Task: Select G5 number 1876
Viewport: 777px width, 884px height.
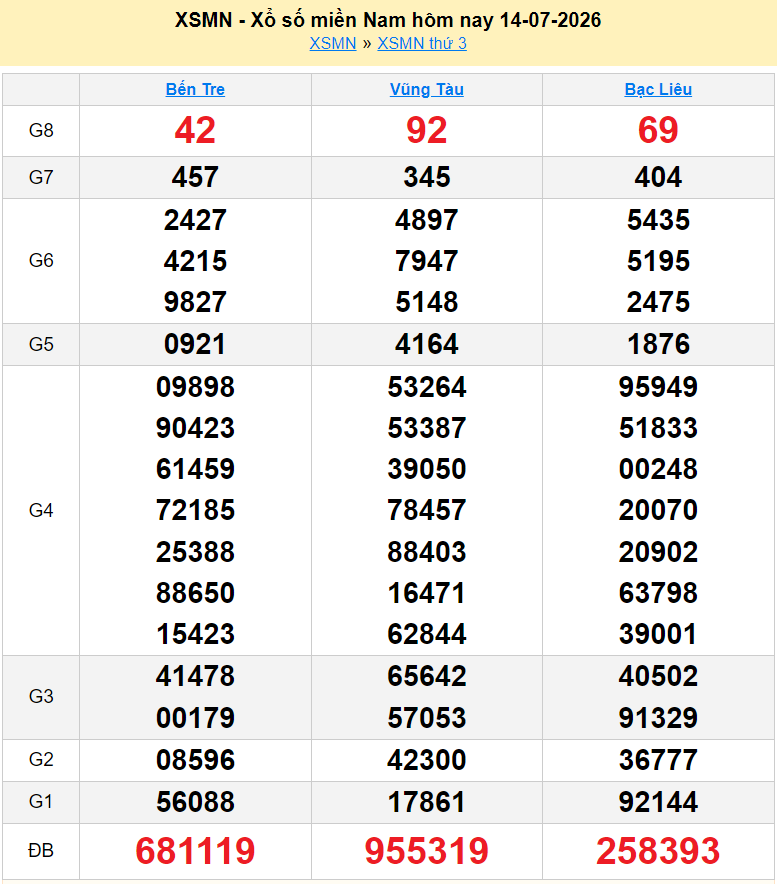Action: 658,344
